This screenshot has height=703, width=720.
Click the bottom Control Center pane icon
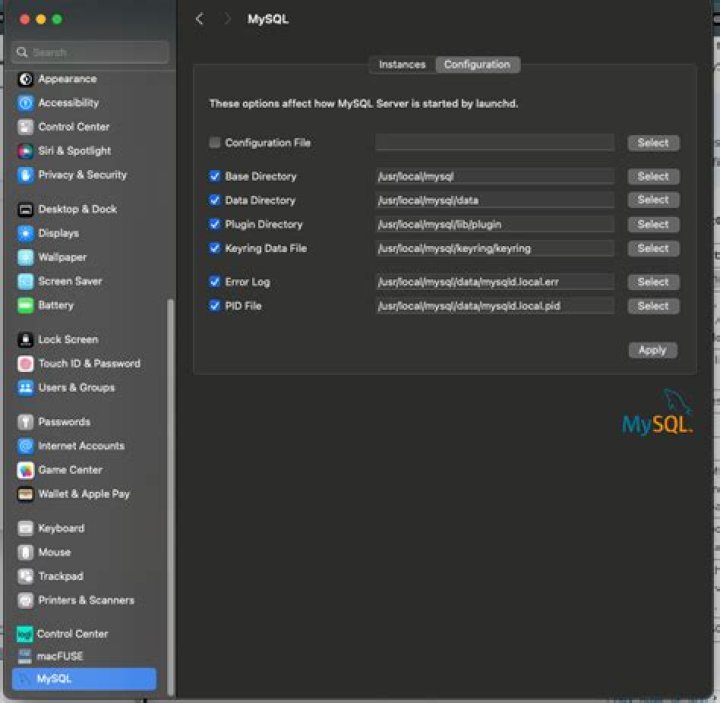click(x=25, y=634)
